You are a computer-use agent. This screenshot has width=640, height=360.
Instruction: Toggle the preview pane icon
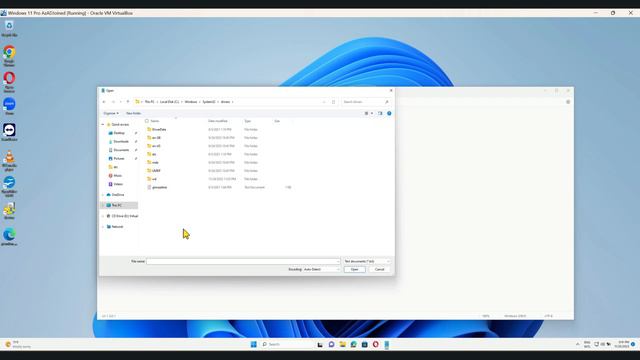[380, 113]
